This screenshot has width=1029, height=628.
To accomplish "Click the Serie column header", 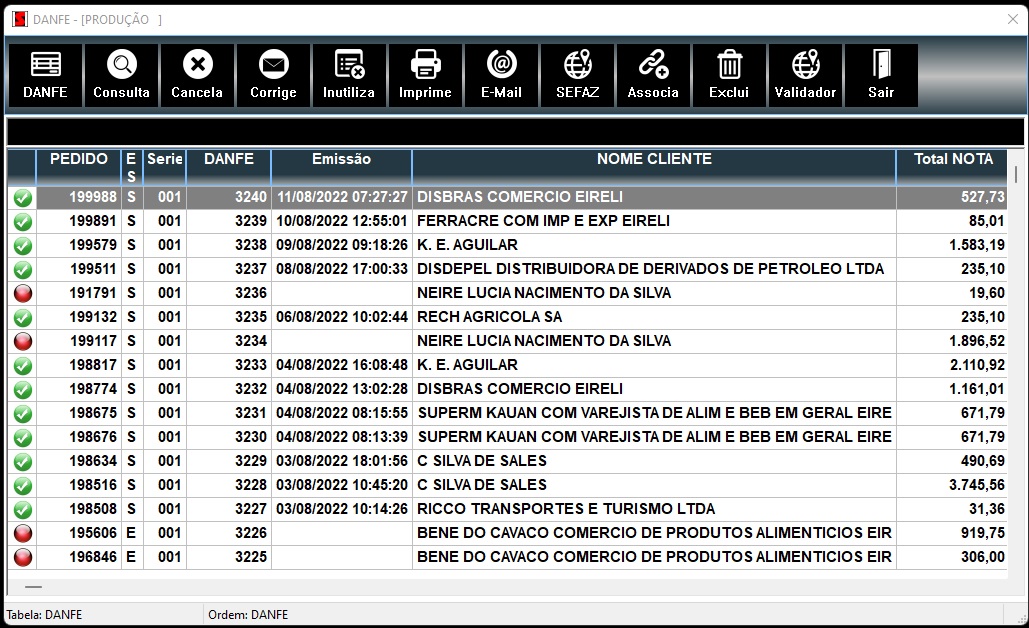I will click(165, 167).
